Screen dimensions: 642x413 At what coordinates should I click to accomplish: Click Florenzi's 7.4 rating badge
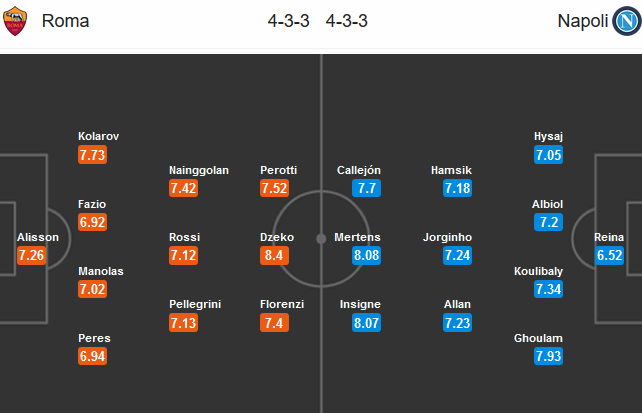[x=274, y=323]
